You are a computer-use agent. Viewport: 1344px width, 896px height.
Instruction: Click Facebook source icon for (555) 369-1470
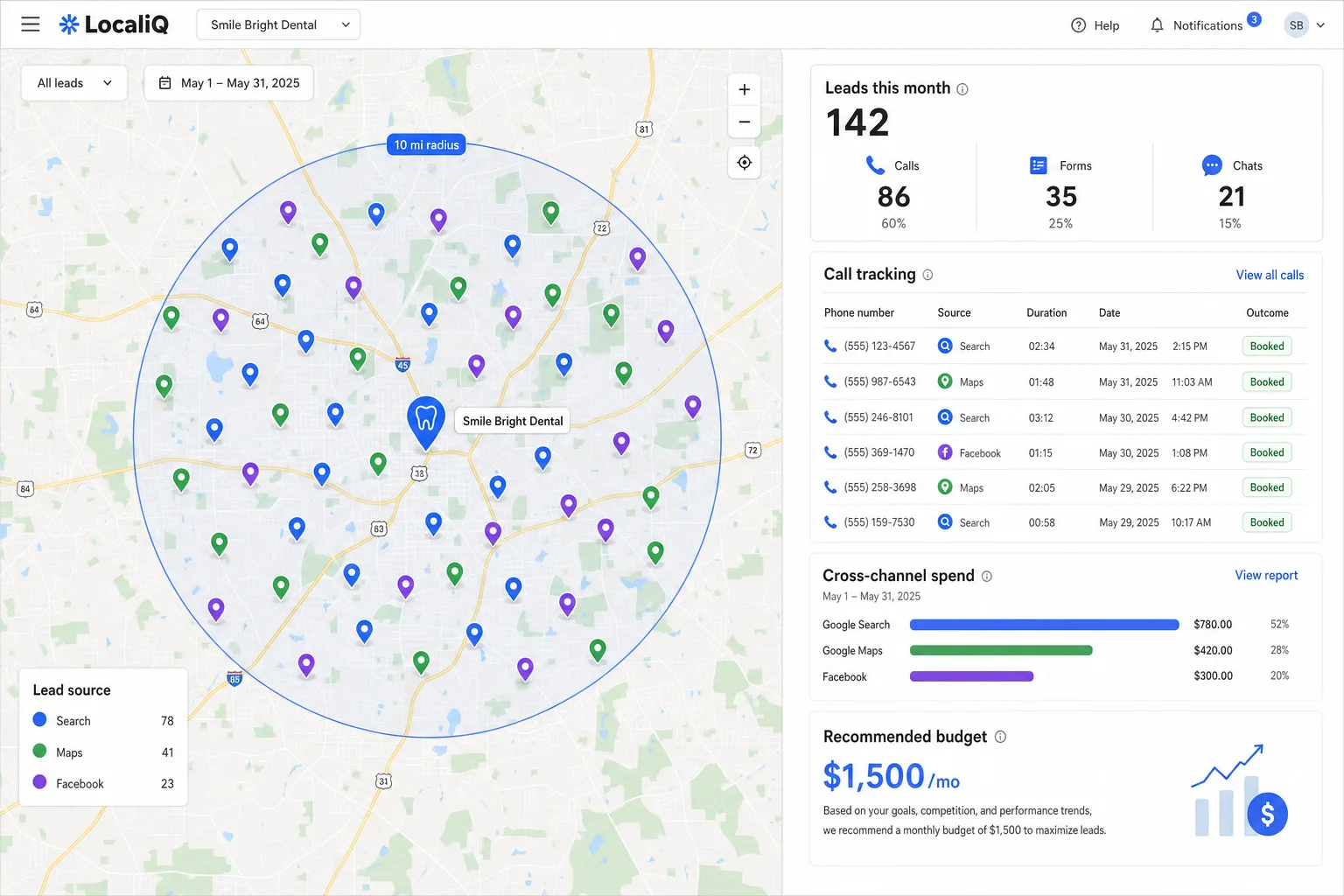pyautogui.click(x=945, y=452)
